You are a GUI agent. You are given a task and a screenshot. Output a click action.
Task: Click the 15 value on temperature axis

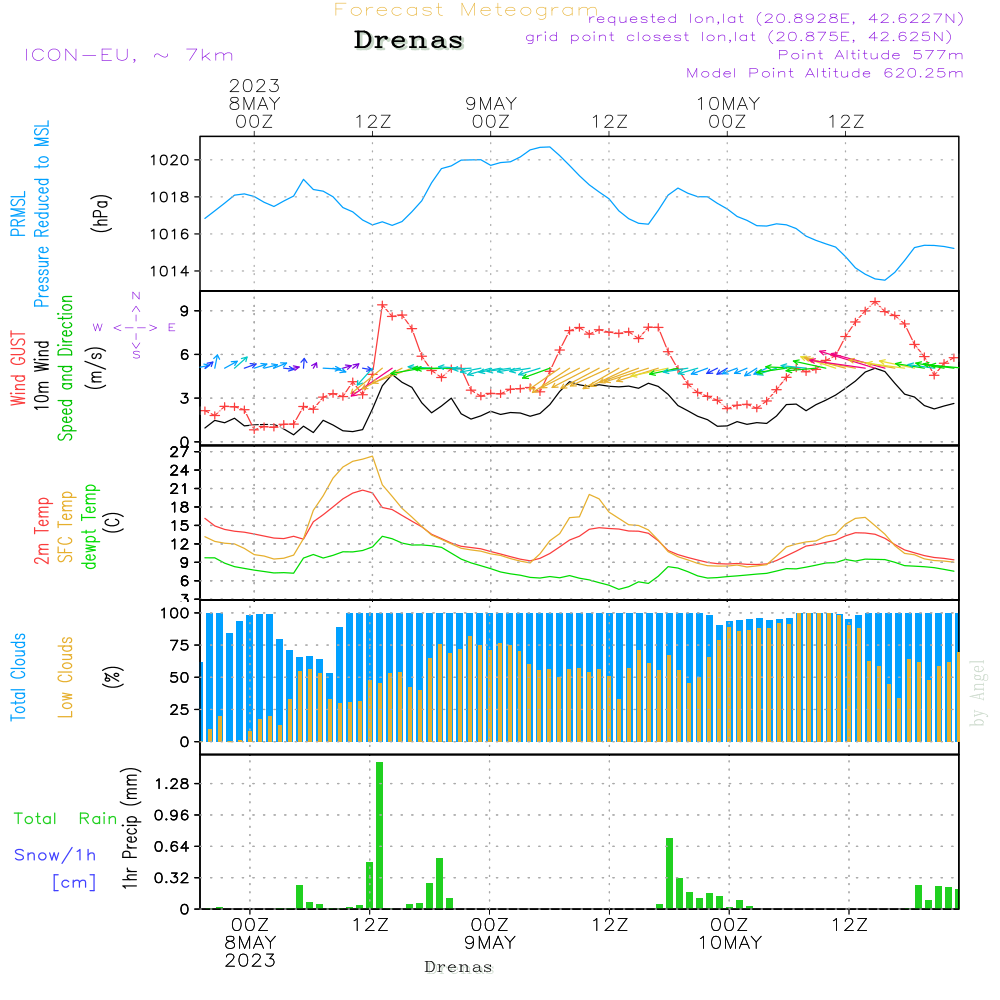(180, 526)
